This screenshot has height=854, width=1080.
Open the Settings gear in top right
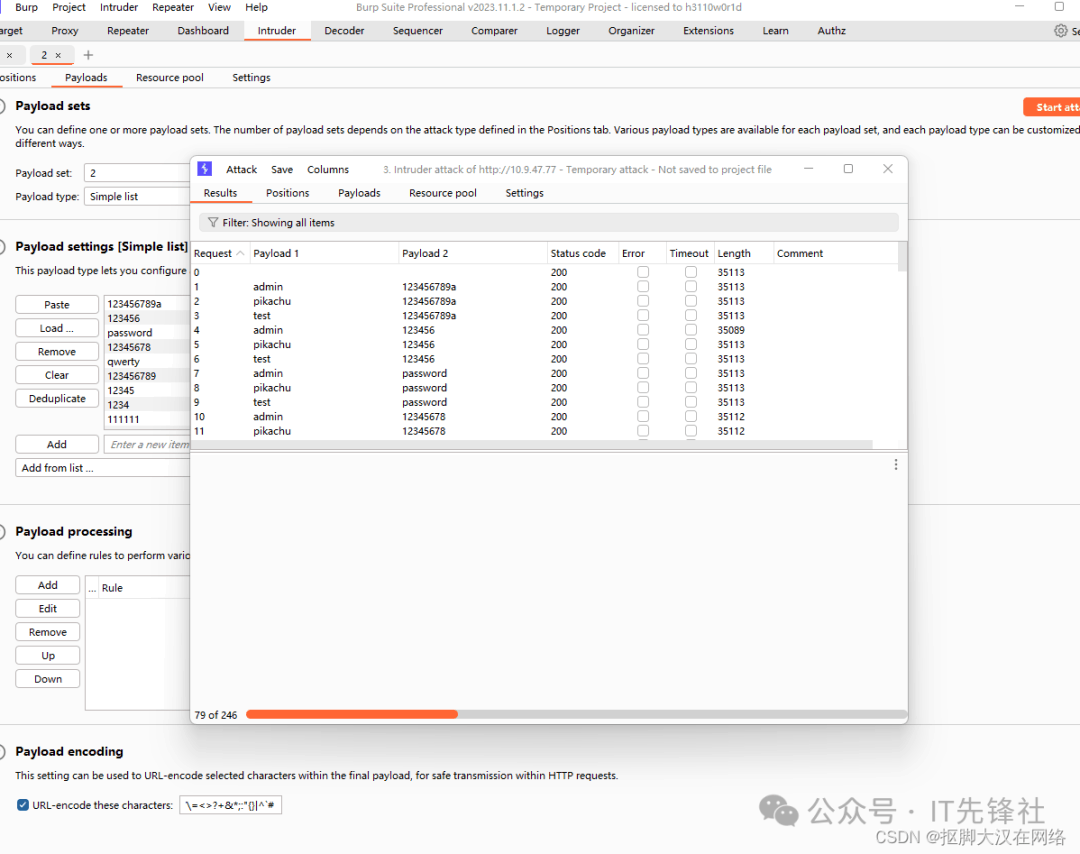[1060, 31]
